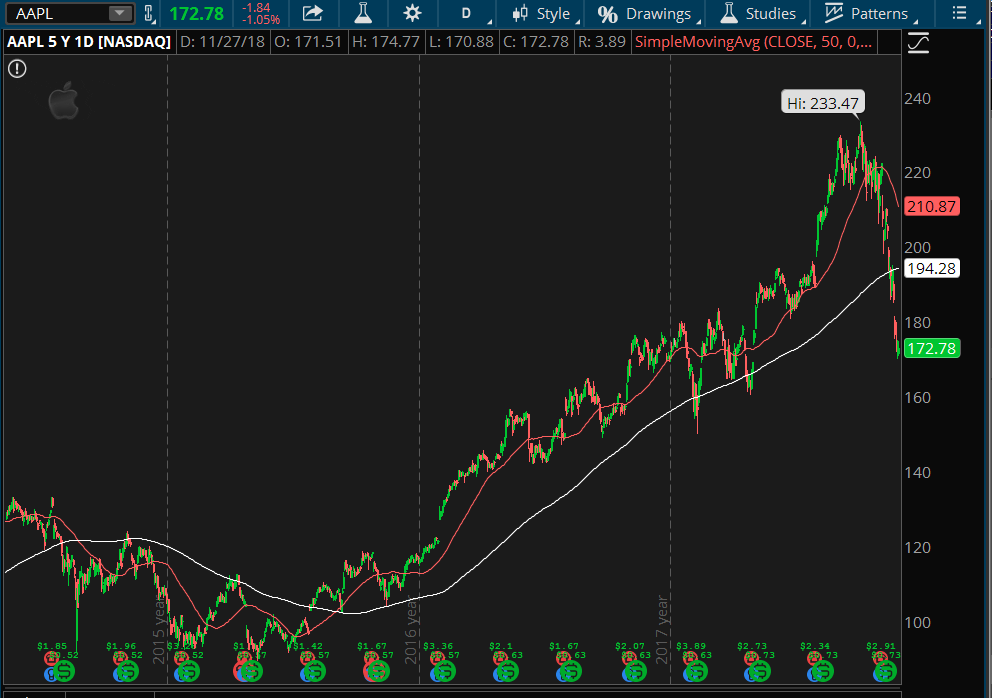Select the drawing tool icon above price axis
992x698 pixels.
click(918, 43)
